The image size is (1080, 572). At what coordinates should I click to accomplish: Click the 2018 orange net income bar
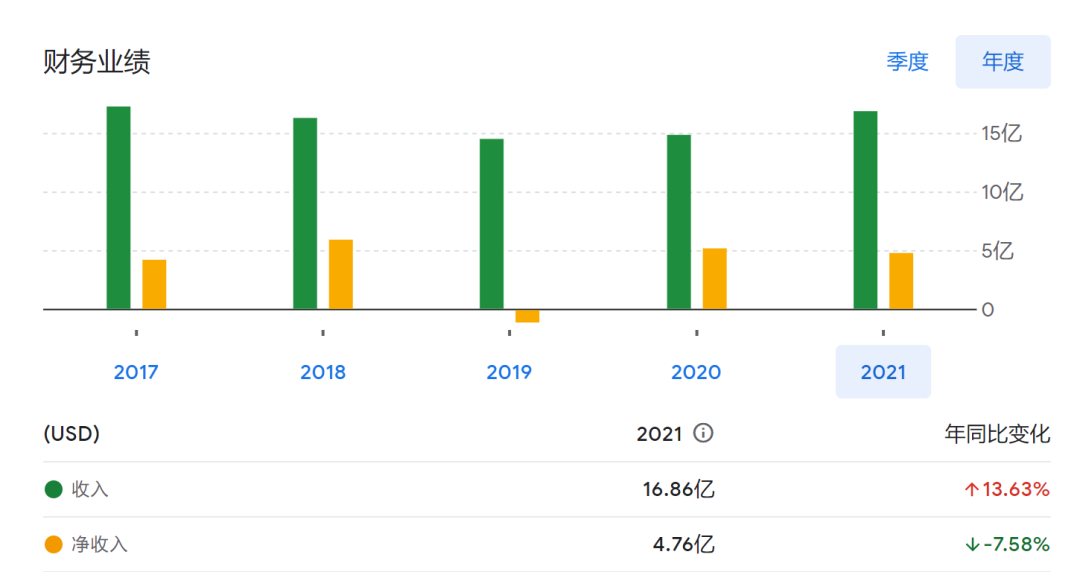pyautogui.click(x=341, y=274)
